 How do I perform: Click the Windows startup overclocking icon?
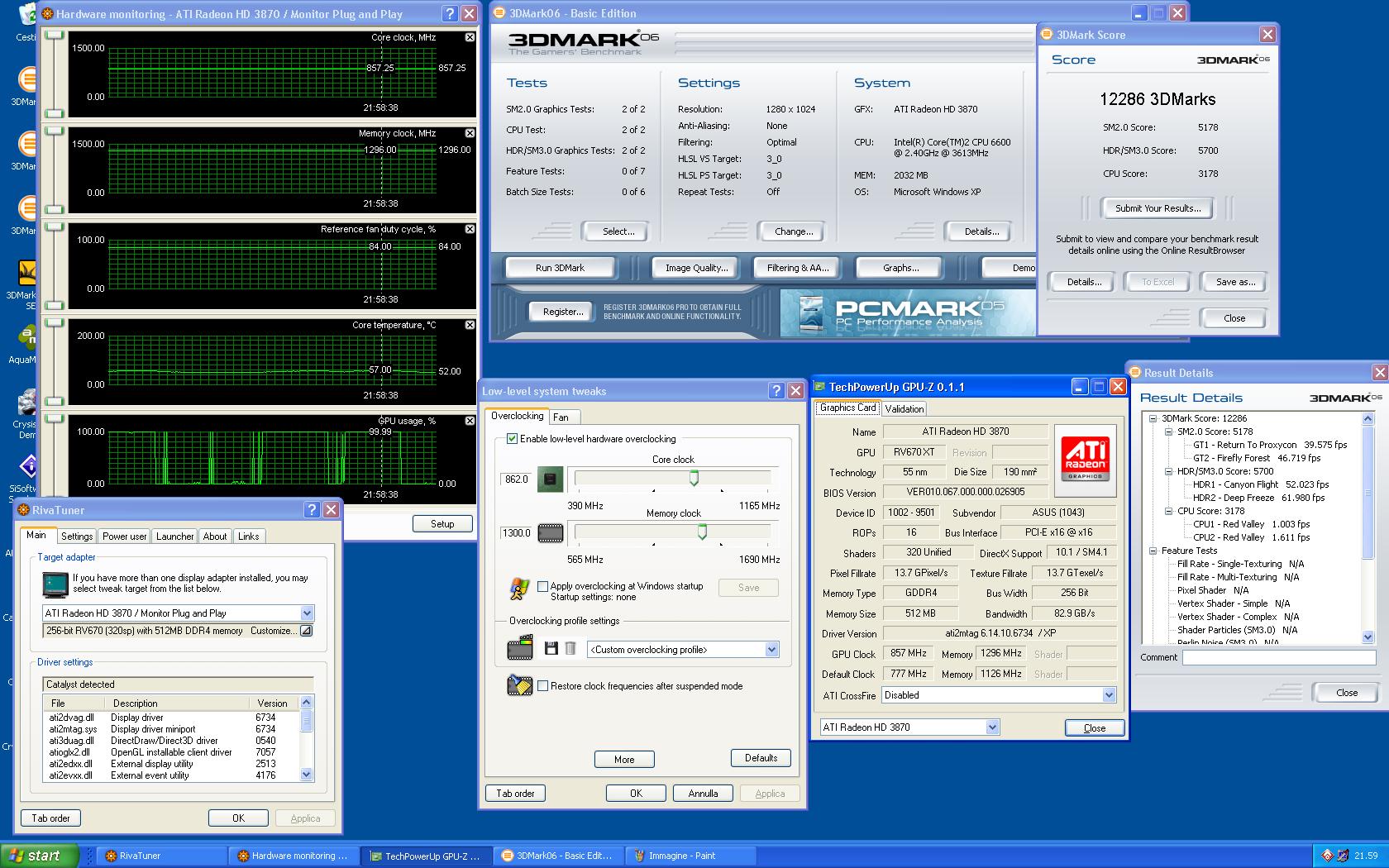click(519, 589)
